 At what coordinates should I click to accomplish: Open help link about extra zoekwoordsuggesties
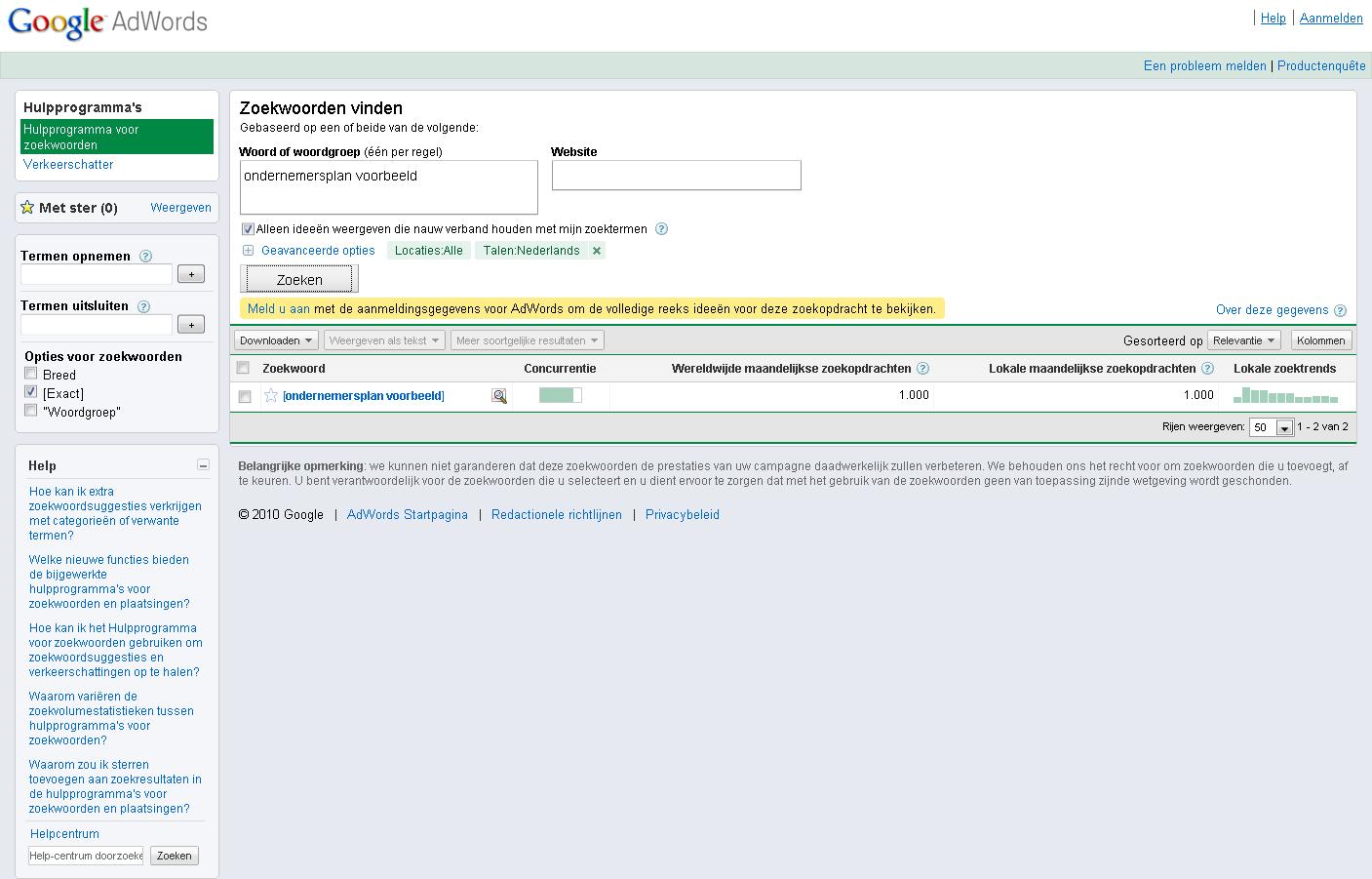click(115, 513)
